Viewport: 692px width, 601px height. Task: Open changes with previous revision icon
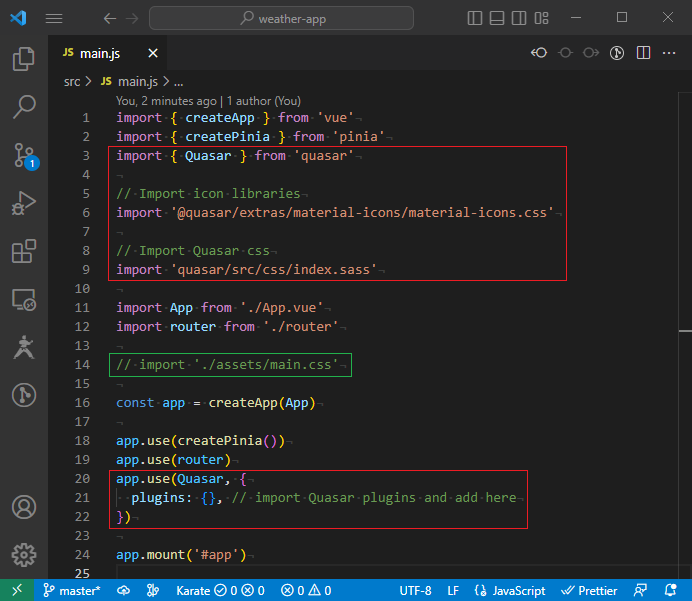click(x=539, y=53)
